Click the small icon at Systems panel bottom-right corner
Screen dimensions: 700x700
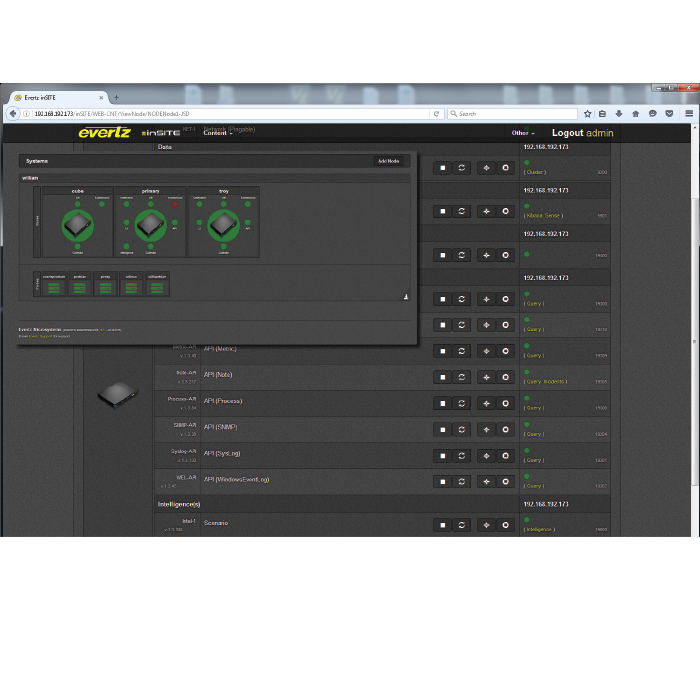click(x=406, y=297)
